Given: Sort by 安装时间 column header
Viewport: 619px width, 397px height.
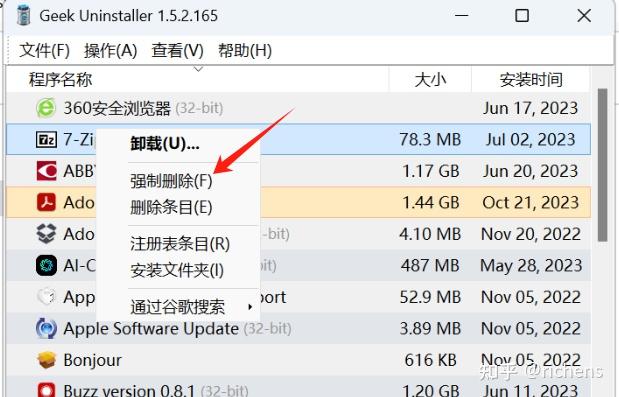Looking at the screenshot, I should pos(531,80).
